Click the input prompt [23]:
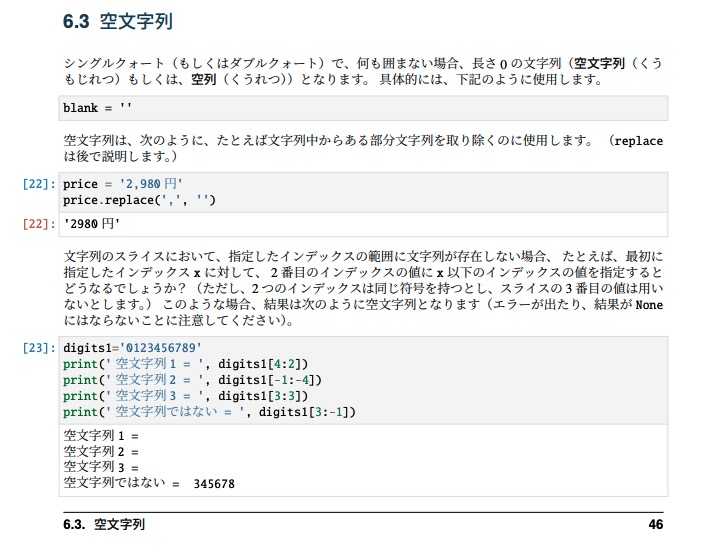The height and width of the screenshot is (550, 708). (39, 348)
